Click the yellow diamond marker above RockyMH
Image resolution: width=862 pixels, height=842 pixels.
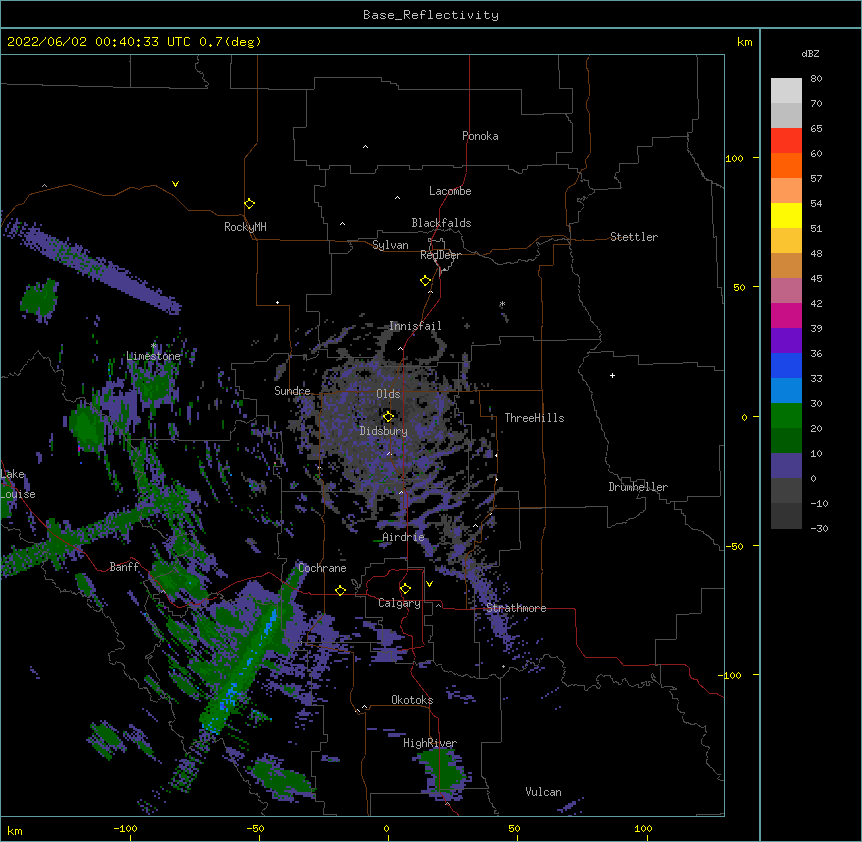250,204
